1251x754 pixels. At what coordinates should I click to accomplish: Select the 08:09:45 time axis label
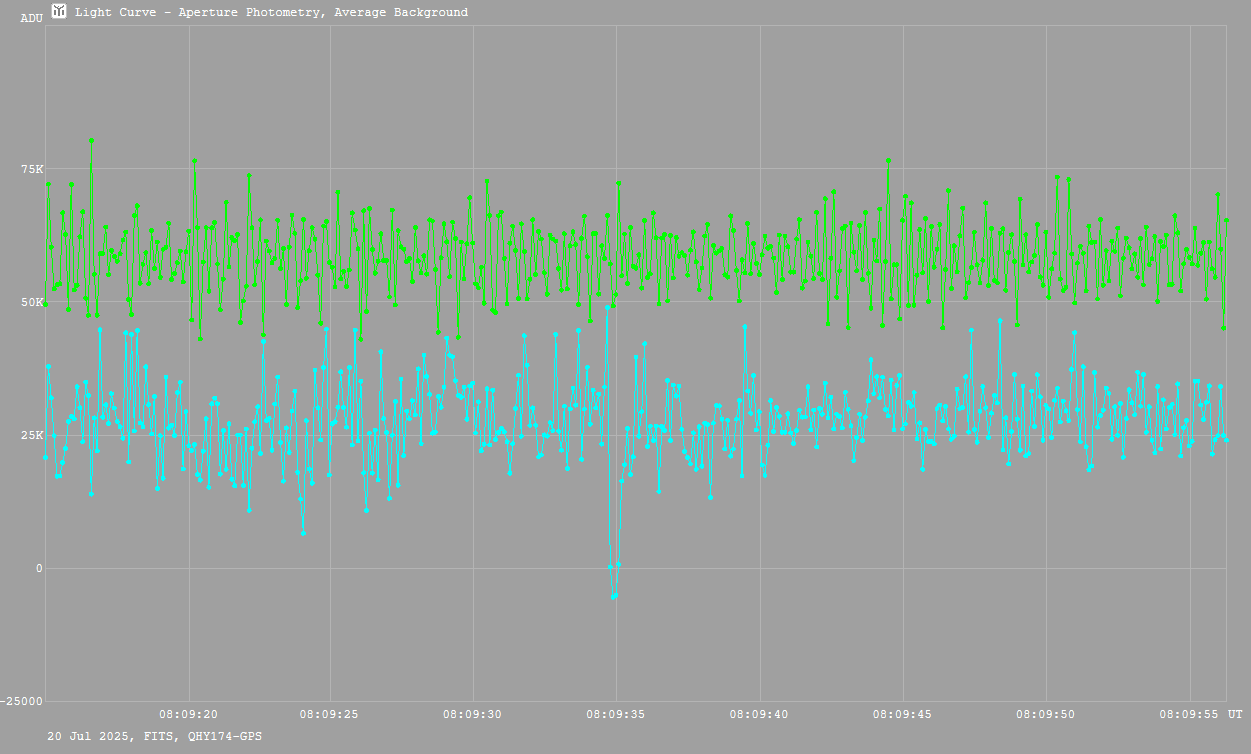902,715
